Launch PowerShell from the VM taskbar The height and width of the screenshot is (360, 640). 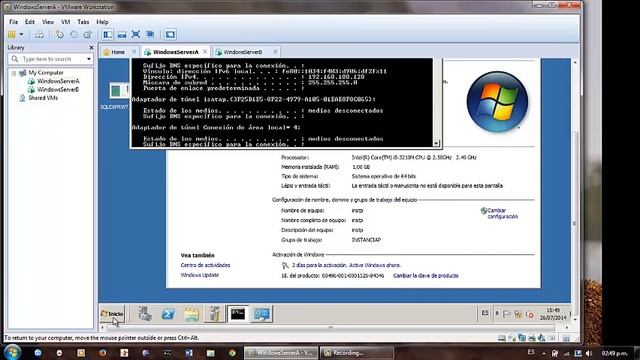tap(168, 313)
